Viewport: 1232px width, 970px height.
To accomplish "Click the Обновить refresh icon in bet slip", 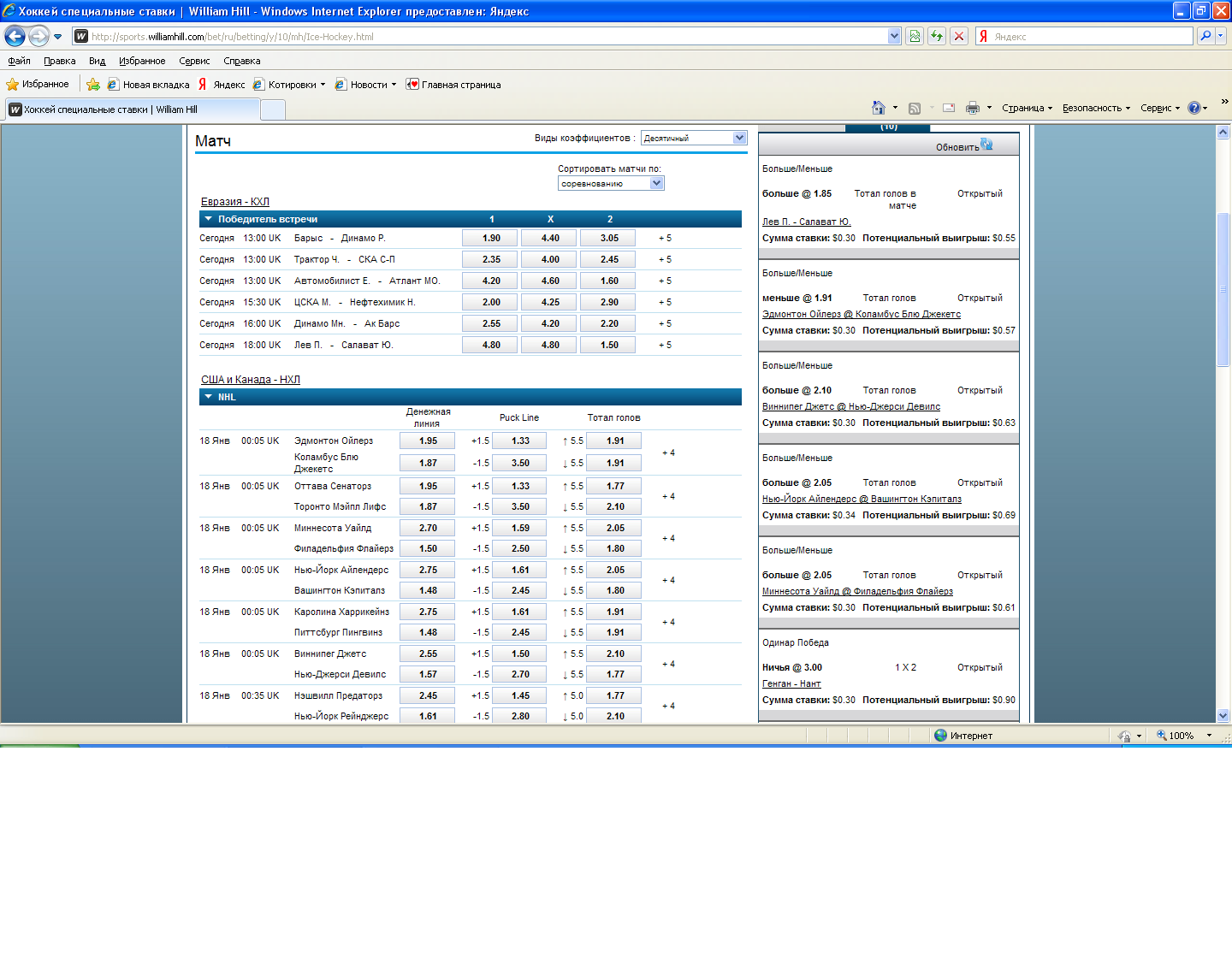I will [x=986, y=145].
